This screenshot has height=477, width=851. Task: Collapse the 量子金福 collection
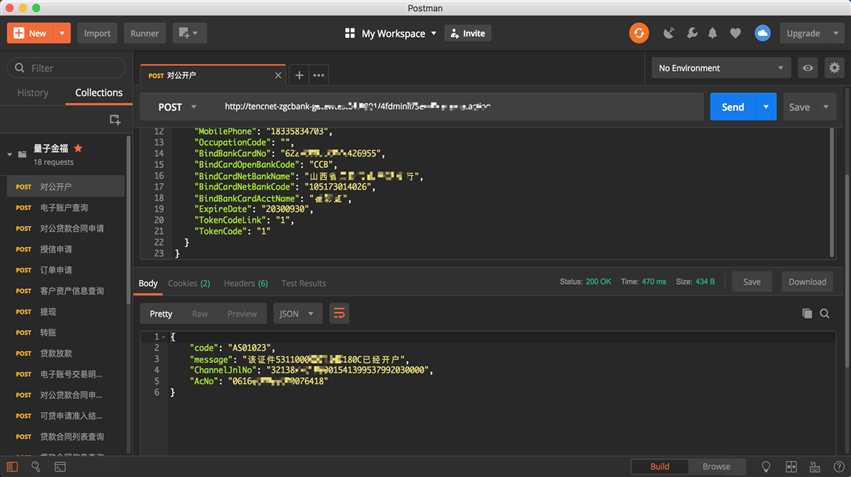pos(9,154)
